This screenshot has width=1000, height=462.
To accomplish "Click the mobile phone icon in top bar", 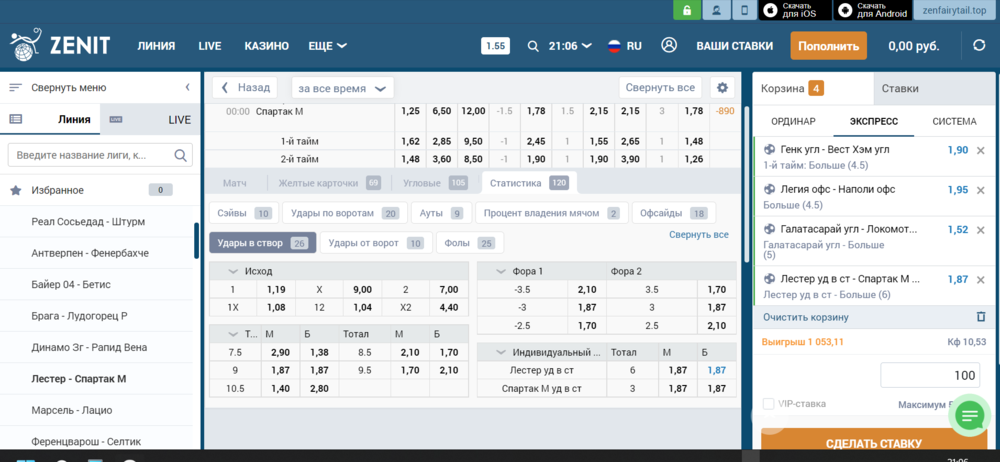I will point(744,10).
